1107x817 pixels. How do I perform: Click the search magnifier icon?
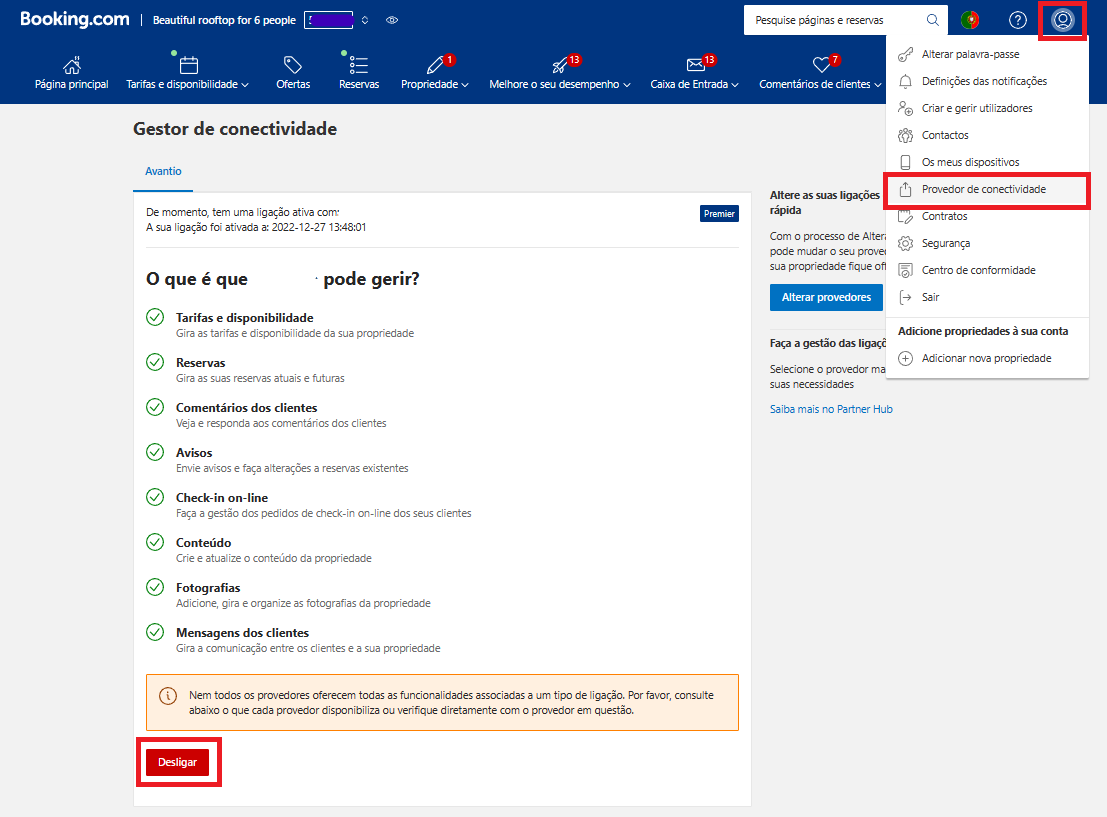pos(933,20)
